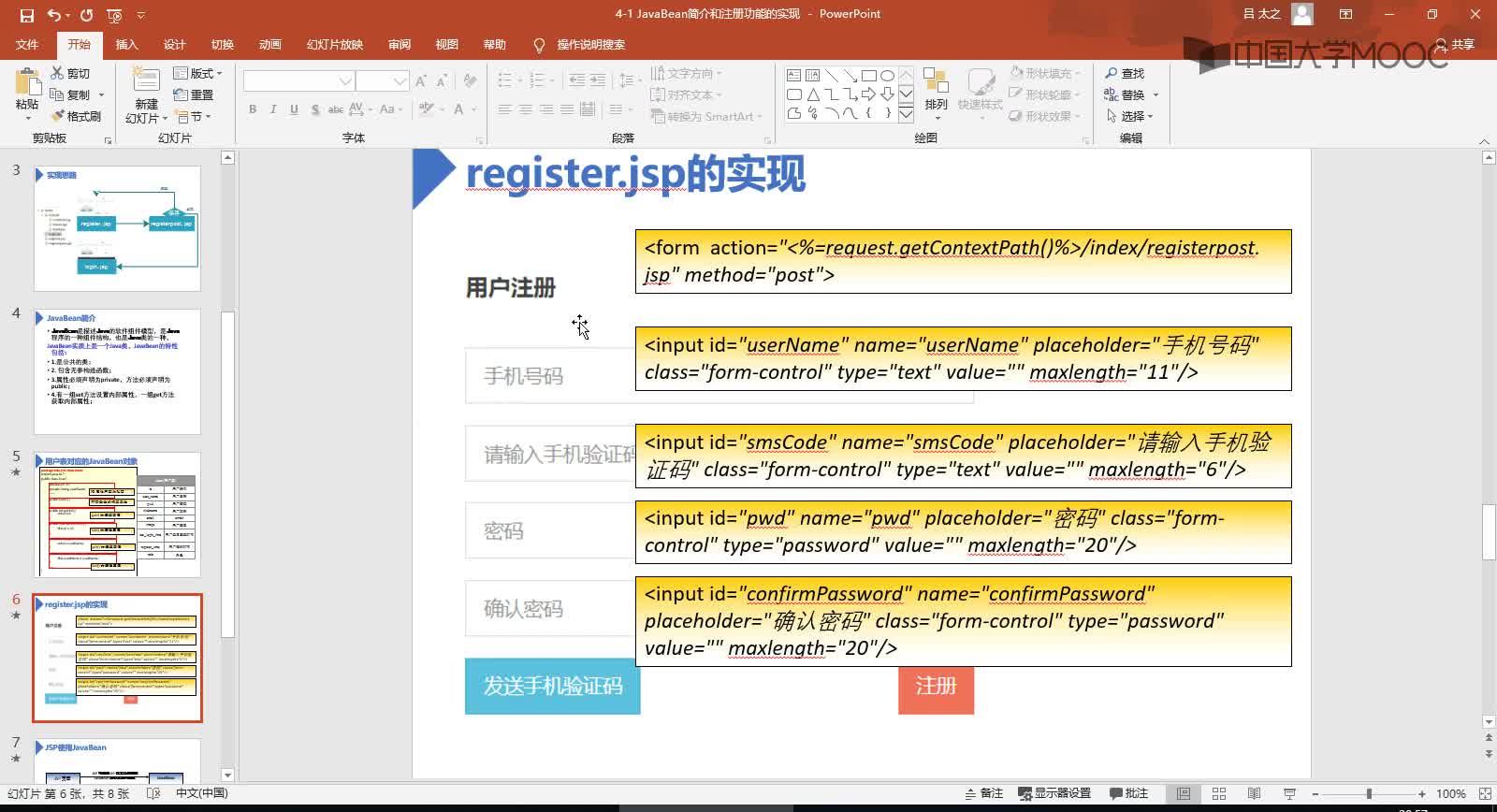Toggle Underline formatting
This screenshot has width=1497, height=812.
click(x=294, y=109)
